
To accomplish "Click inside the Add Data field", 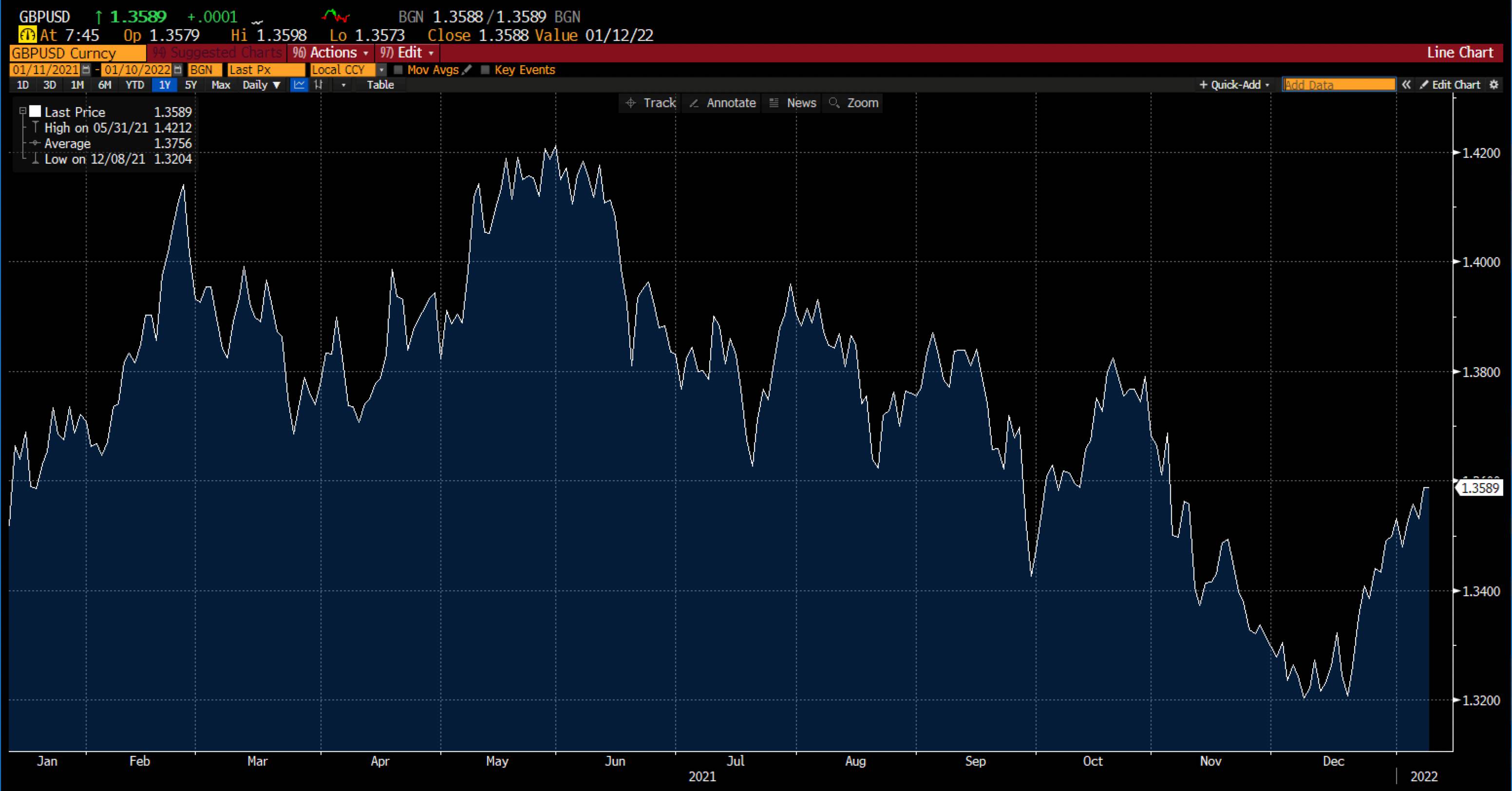I will point(1338,85).
